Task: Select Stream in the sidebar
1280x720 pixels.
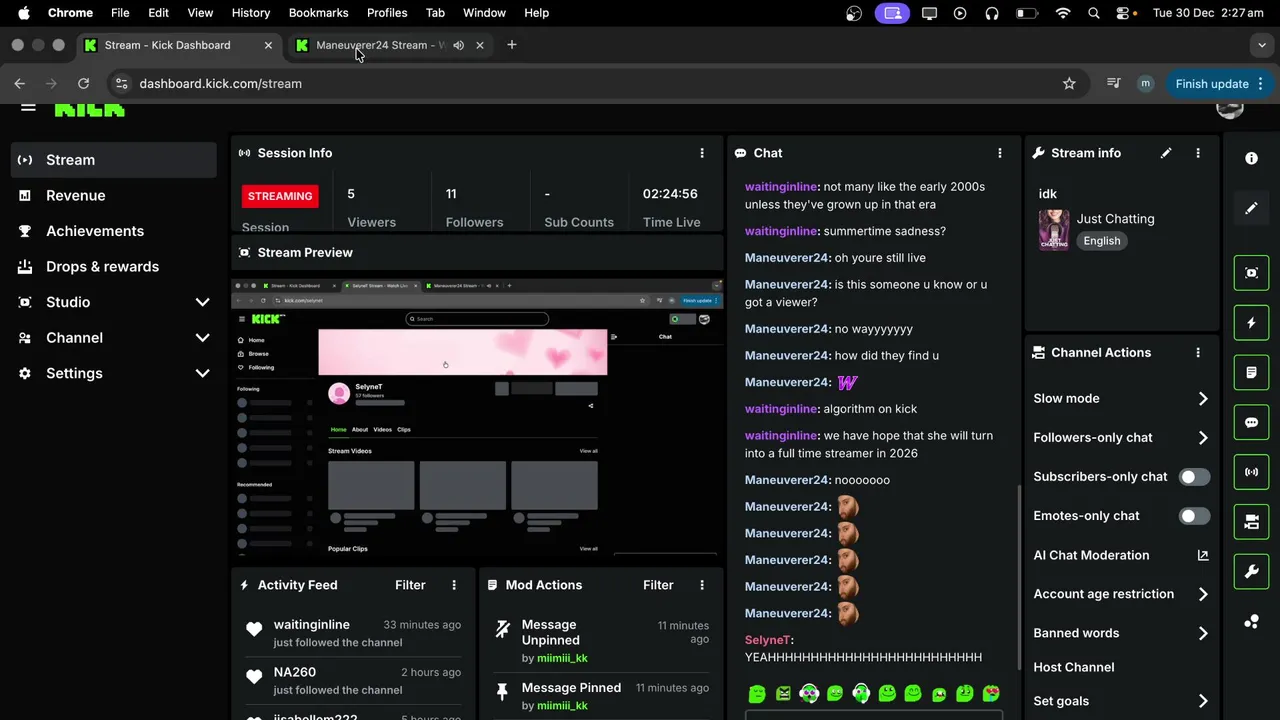Action: click(x=113, y=160)
